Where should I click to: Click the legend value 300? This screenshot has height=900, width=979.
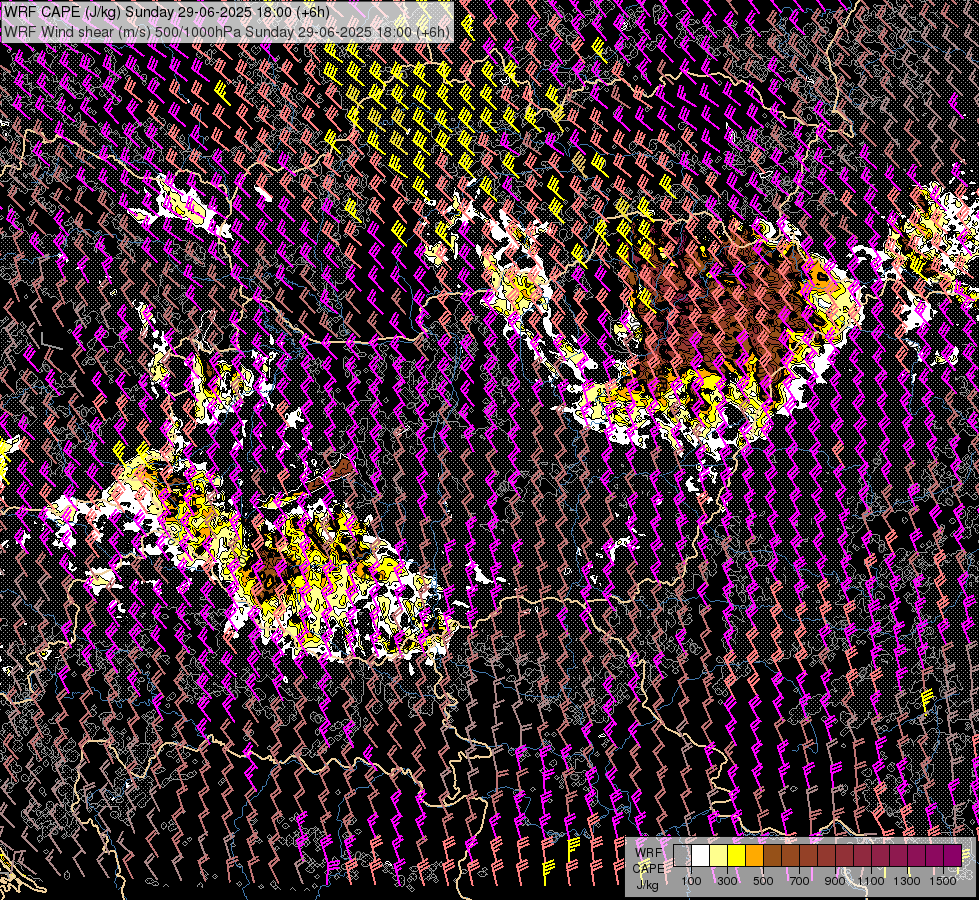click(x=727, y=881)
